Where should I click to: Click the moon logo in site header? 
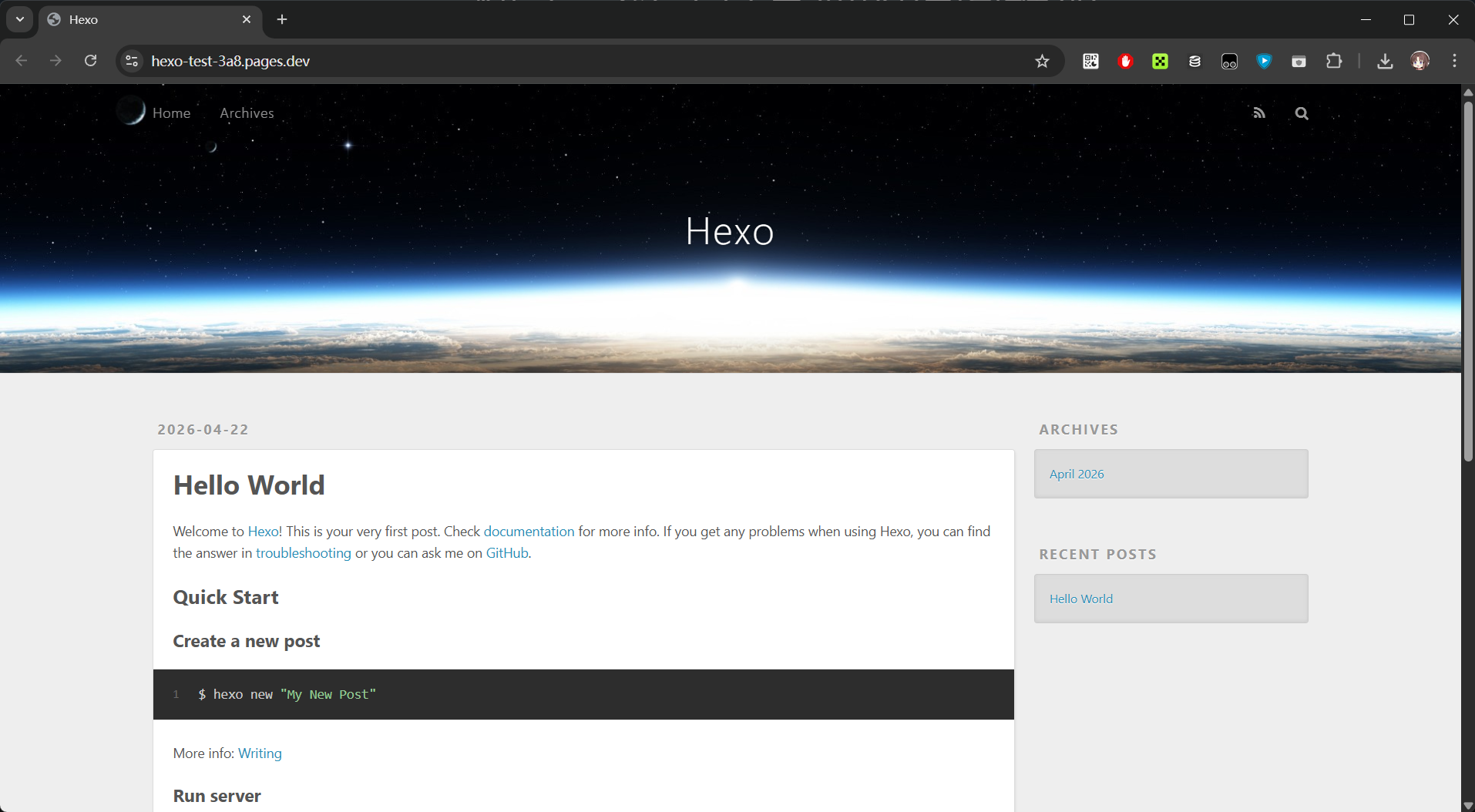click(x=131, y=111)
